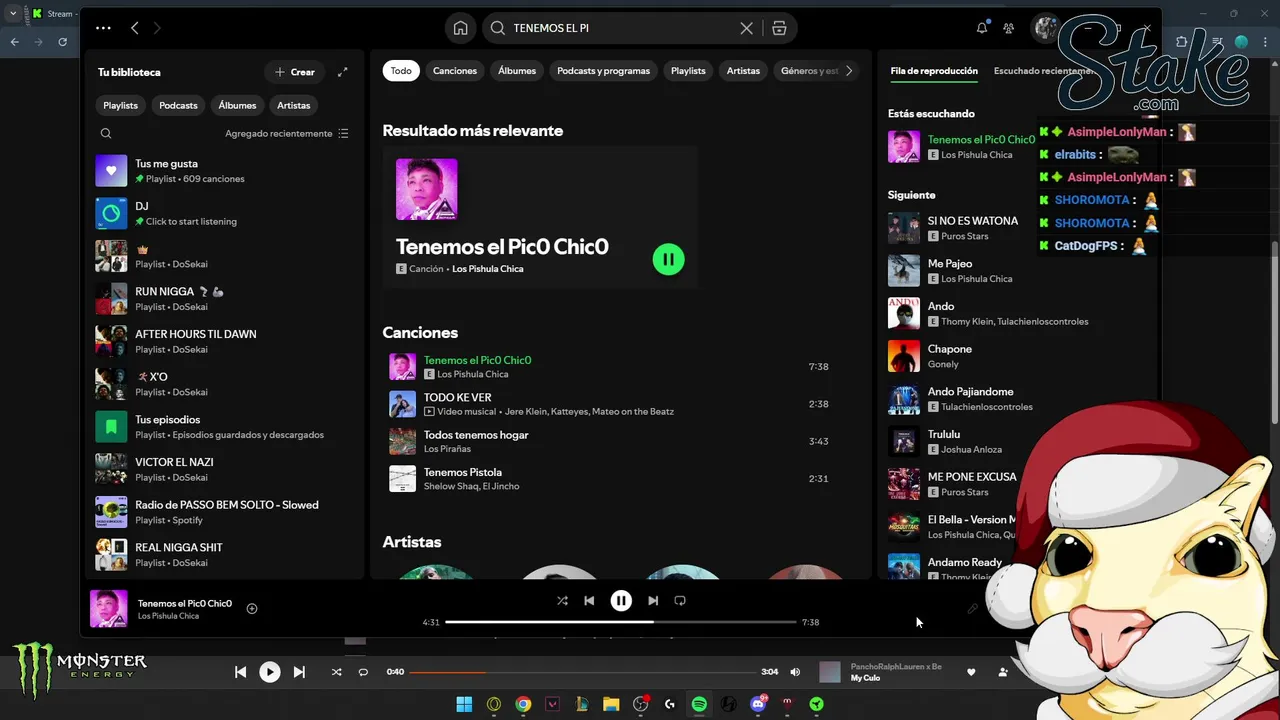Select the Playlists results filter in search
1280x720 pixels.
688,71
